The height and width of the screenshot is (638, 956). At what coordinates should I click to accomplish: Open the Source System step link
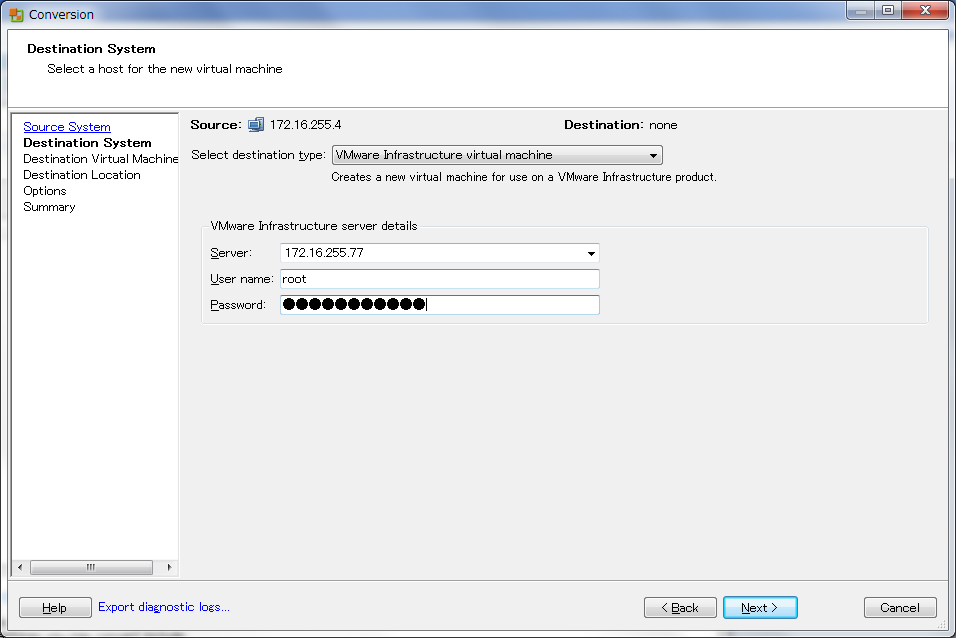tap(67, 127)
